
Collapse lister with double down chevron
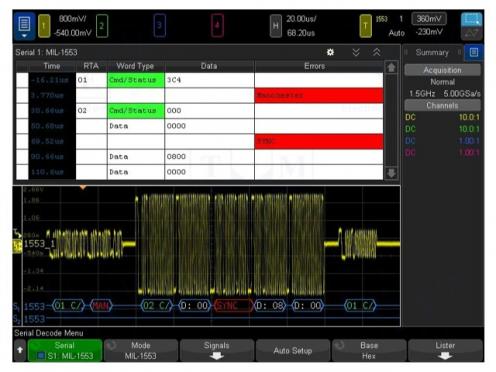click(356, 52)
